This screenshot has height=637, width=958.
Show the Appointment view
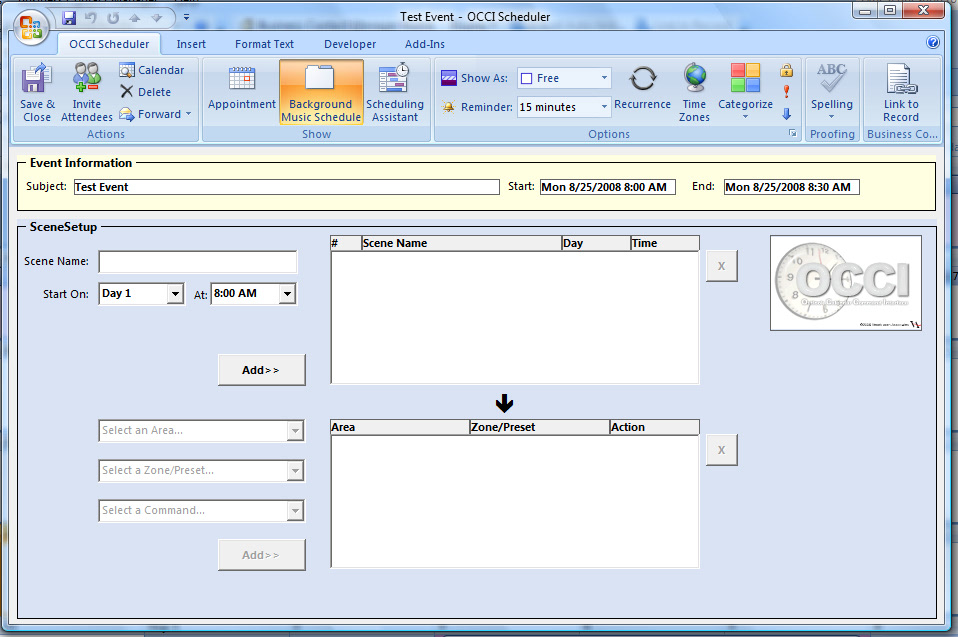click(x=242, y=92)
